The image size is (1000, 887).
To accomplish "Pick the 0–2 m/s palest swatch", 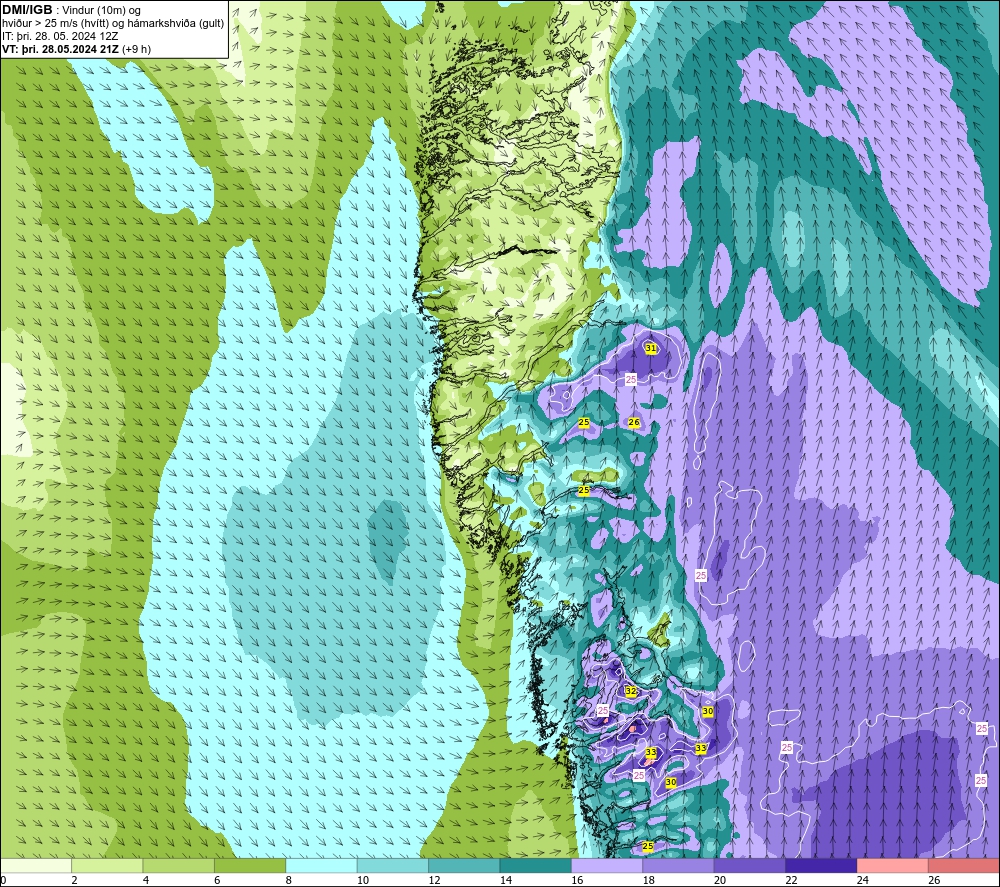I will pyautogui.click(x=36, y=865).
